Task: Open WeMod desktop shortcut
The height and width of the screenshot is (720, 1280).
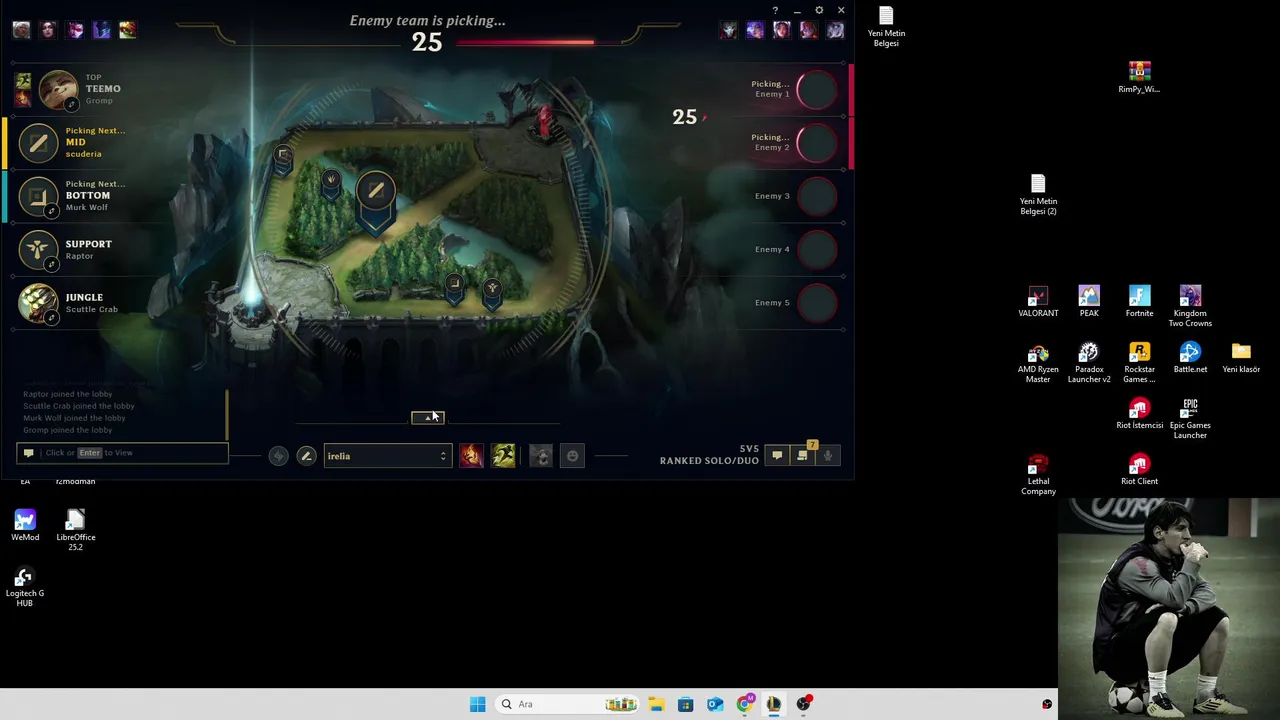Action: coord(25,526)
